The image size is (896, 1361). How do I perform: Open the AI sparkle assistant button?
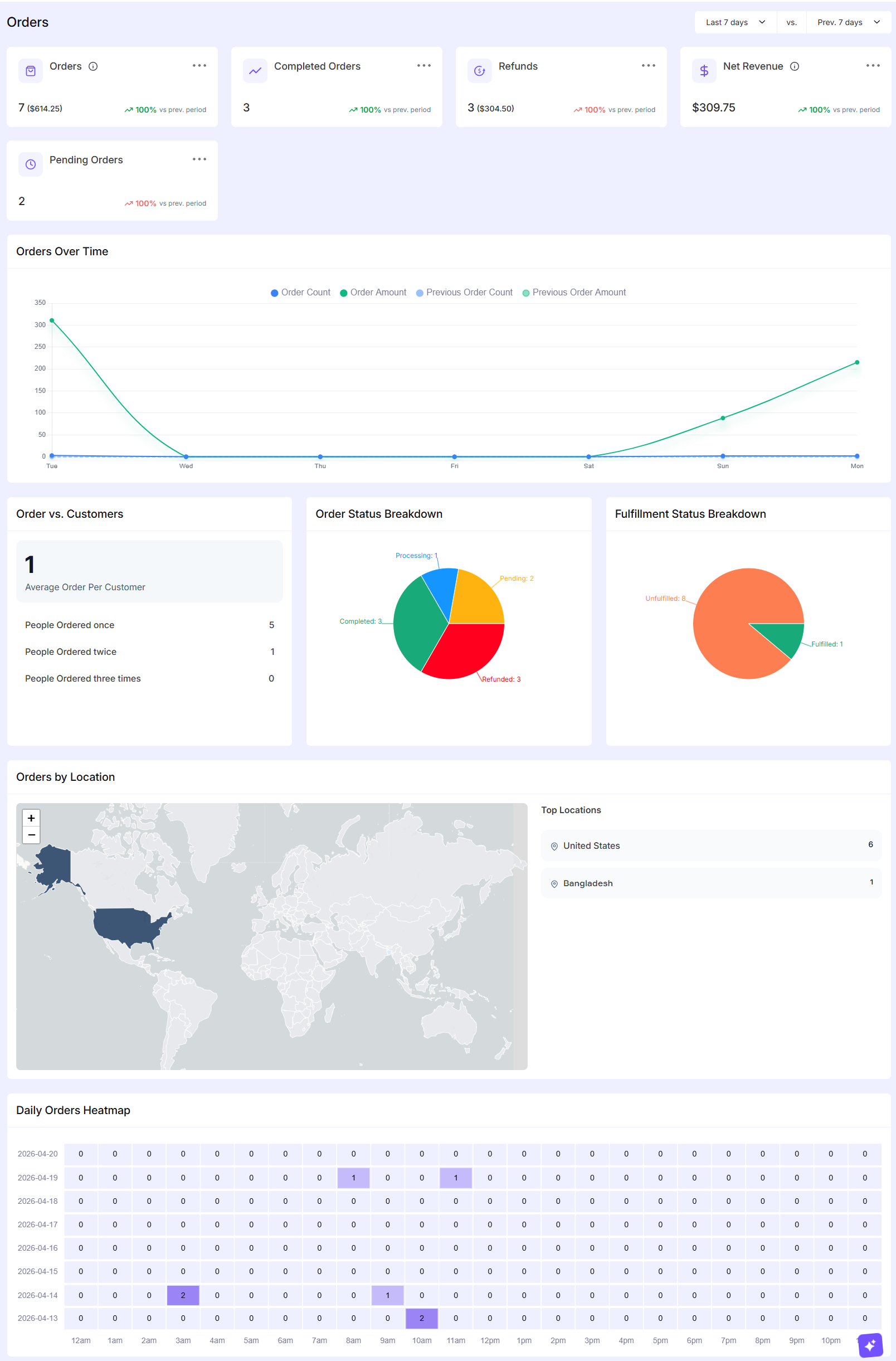(870, 1345)
